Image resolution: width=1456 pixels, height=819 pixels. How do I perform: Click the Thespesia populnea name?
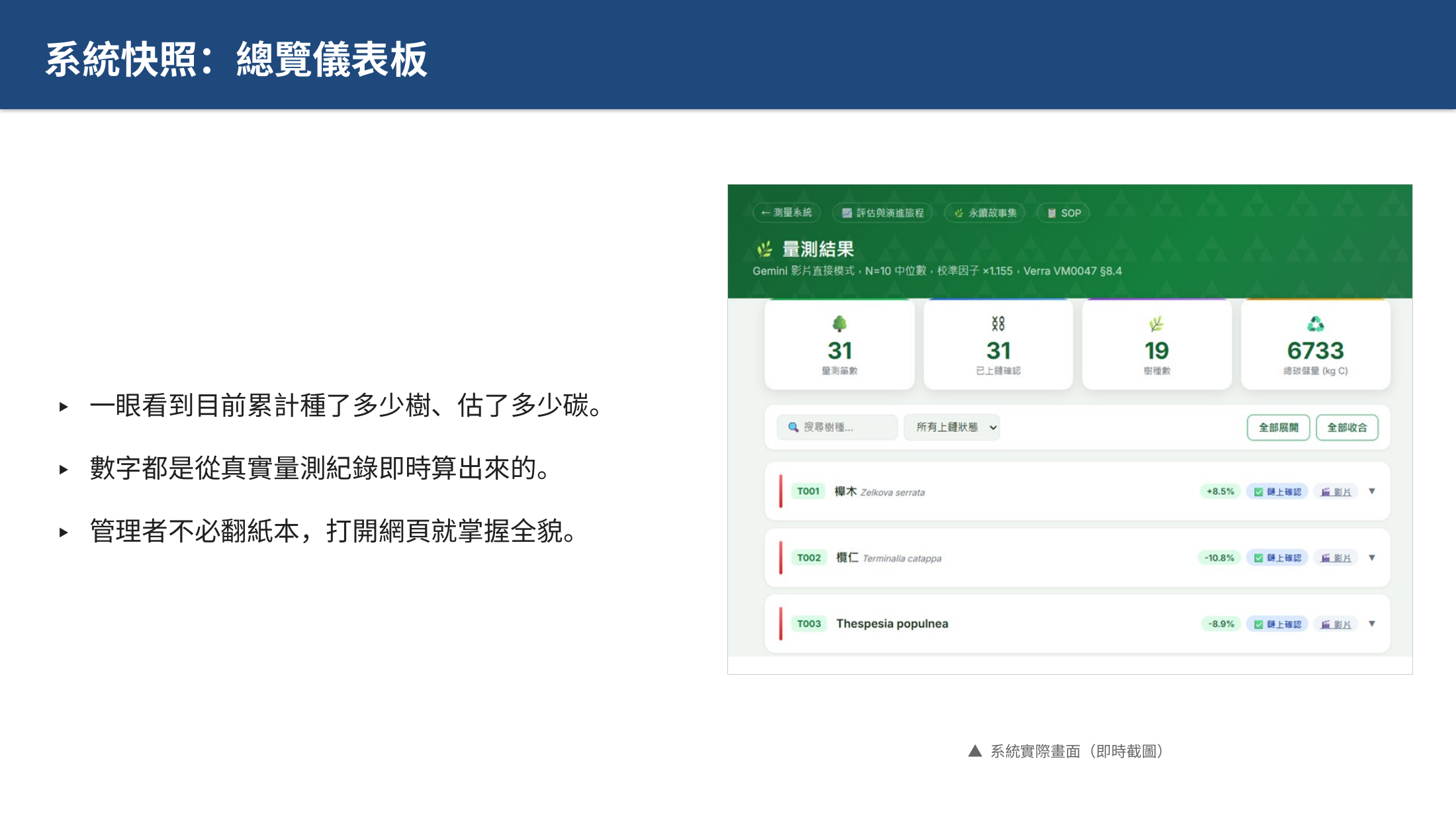(892, 624)
